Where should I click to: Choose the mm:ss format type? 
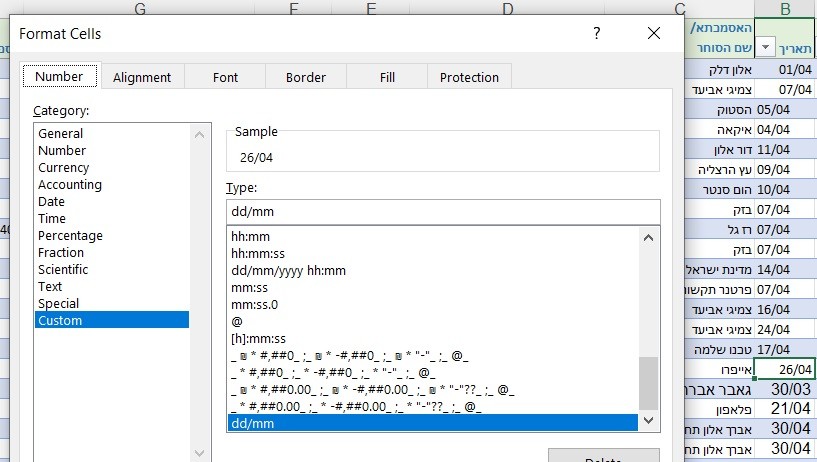click(432, 288)
